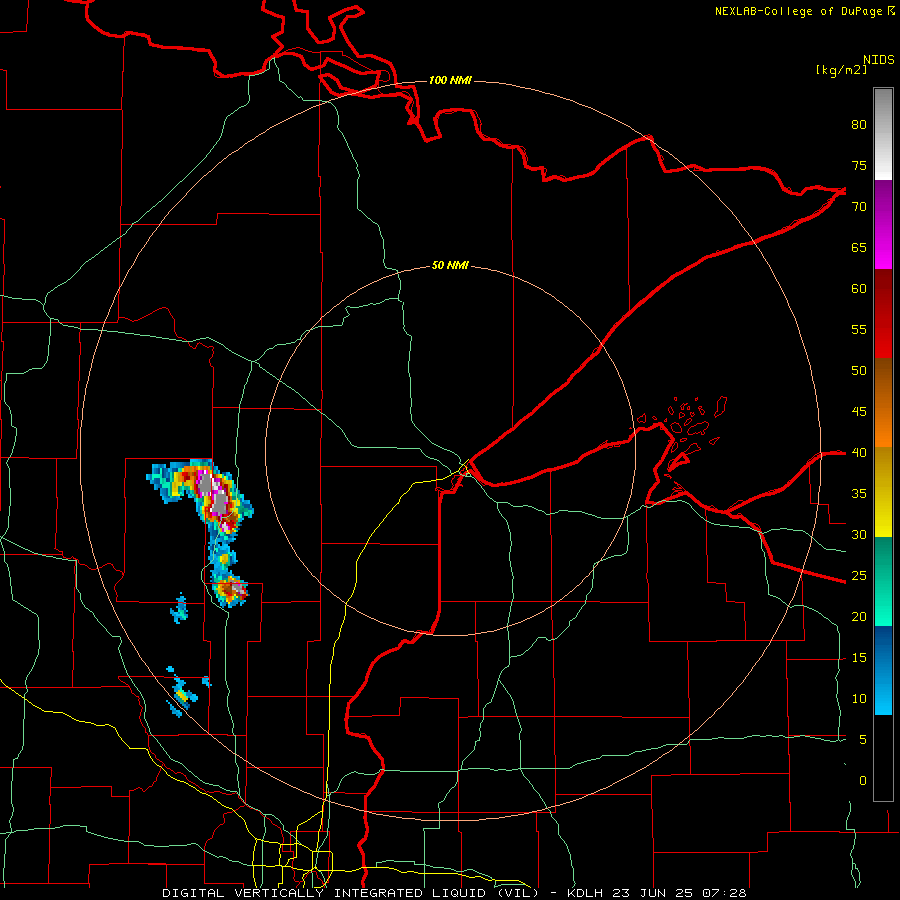Click the 100 NMI range ring label
Screen dimensions: 900x900
point(450,80)
